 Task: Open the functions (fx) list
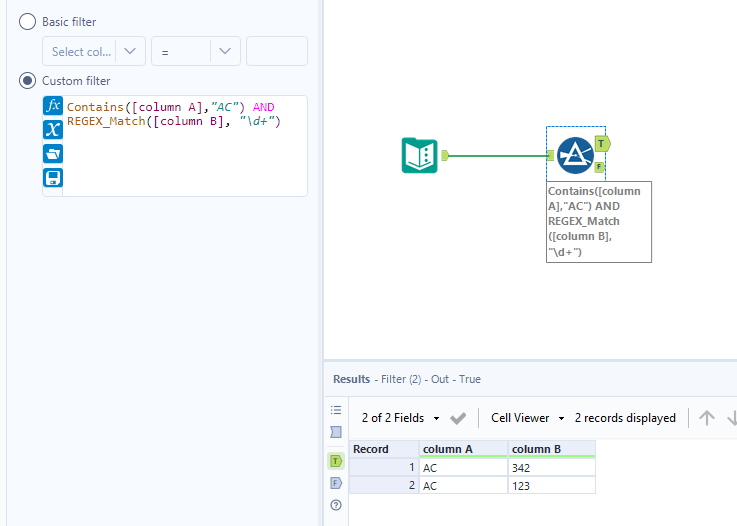coord(53,106)
